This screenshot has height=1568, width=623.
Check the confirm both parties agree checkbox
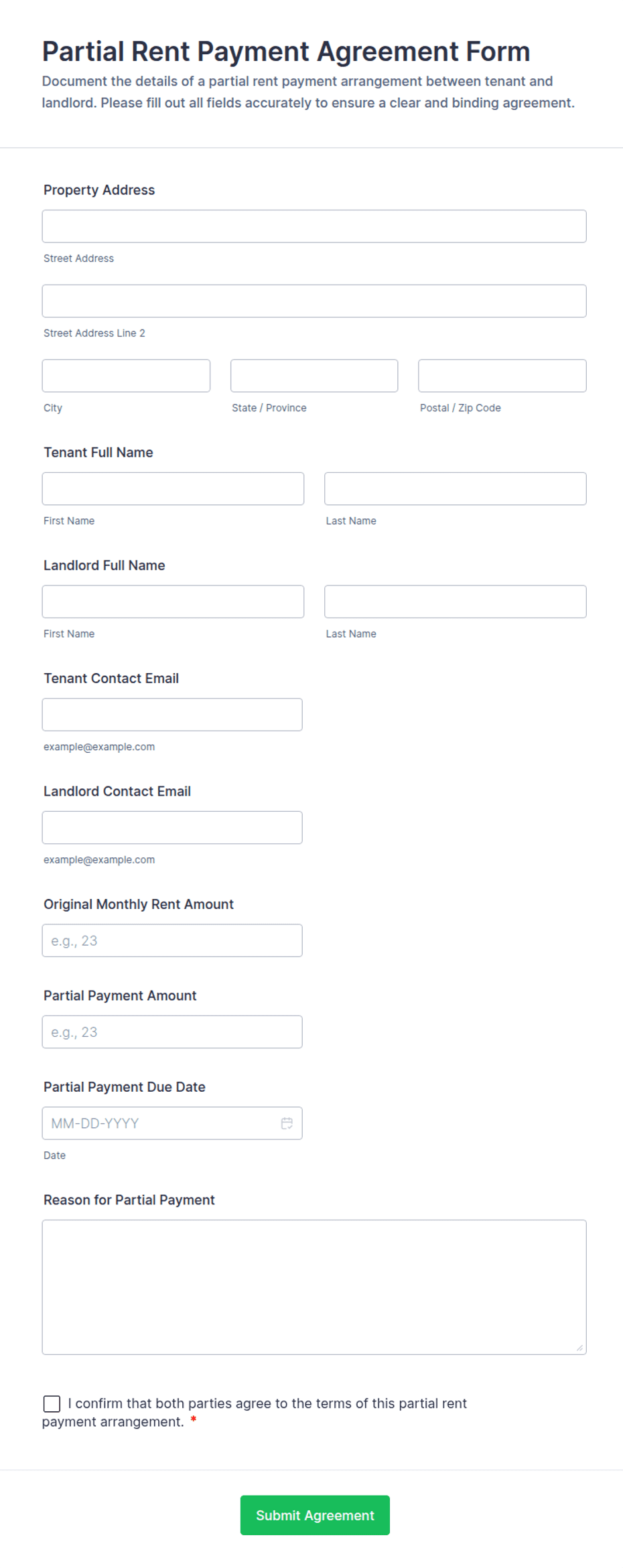click(x=52, y=1403)
